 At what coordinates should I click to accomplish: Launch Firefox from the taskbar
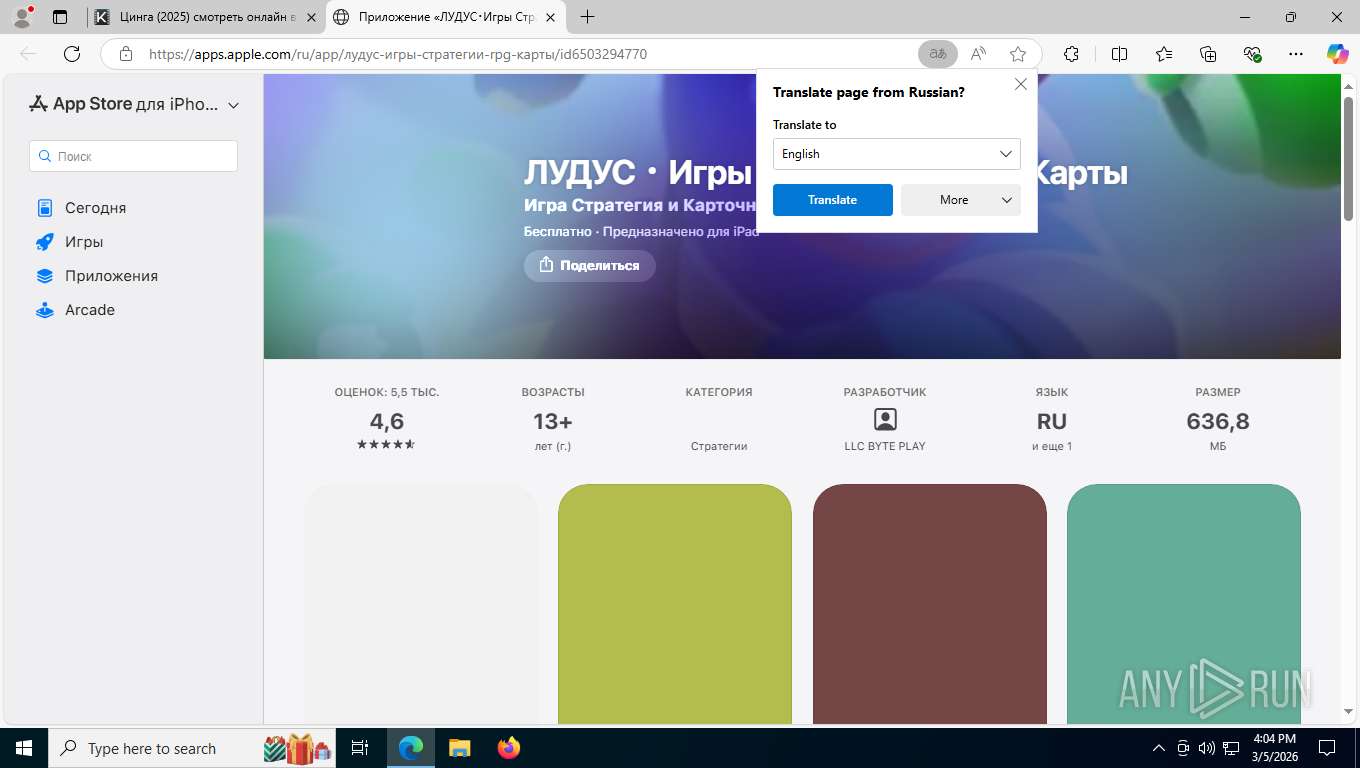coord(508,748)
